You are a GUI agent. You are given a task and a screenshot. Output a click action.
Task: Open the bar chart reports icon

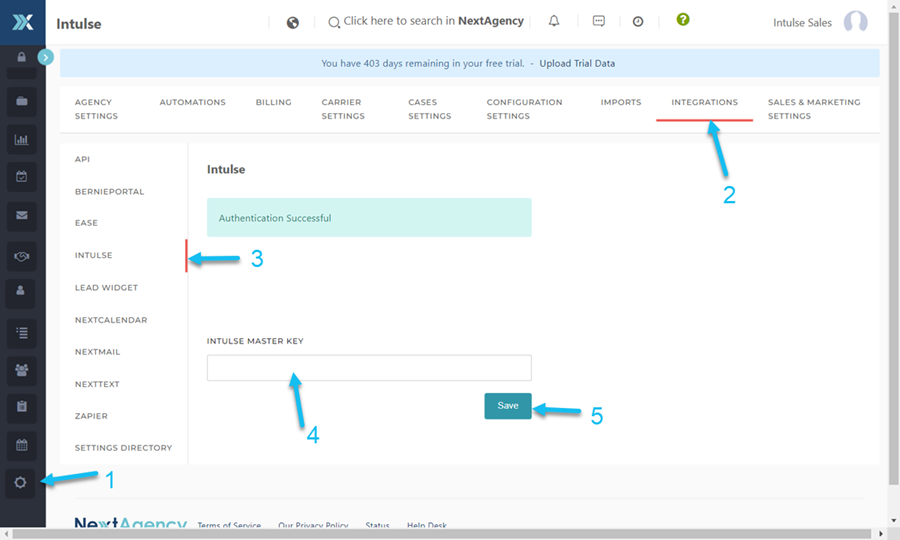(21, 139)
